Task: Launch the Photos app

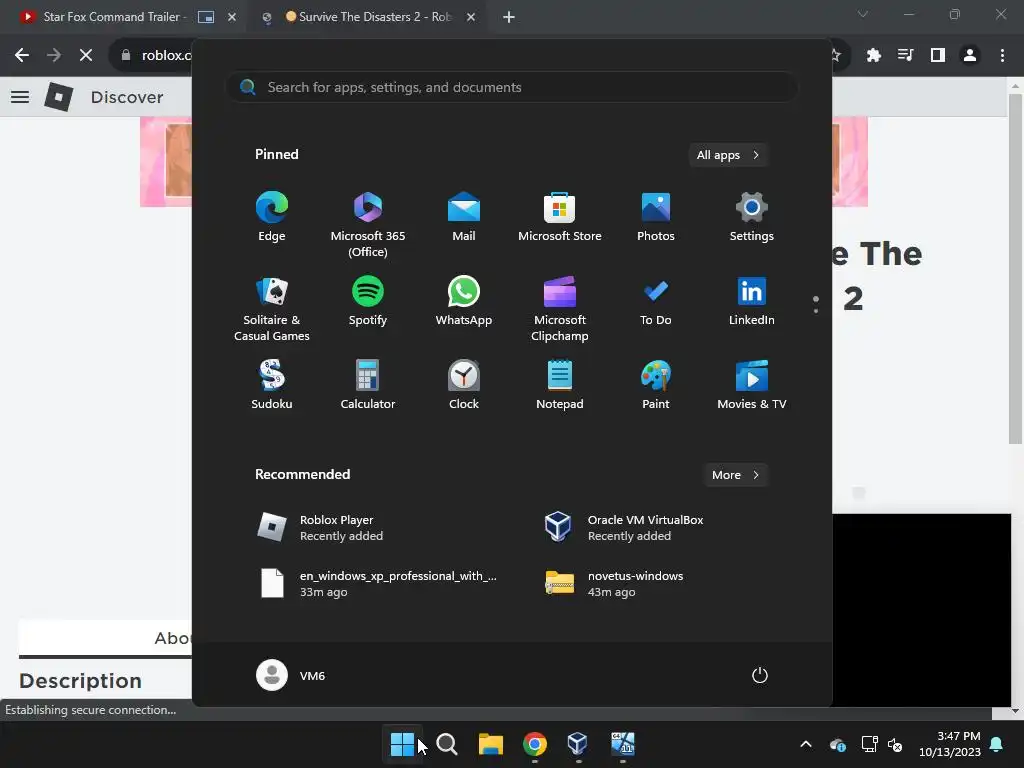Action: click(x=656, y=217)
